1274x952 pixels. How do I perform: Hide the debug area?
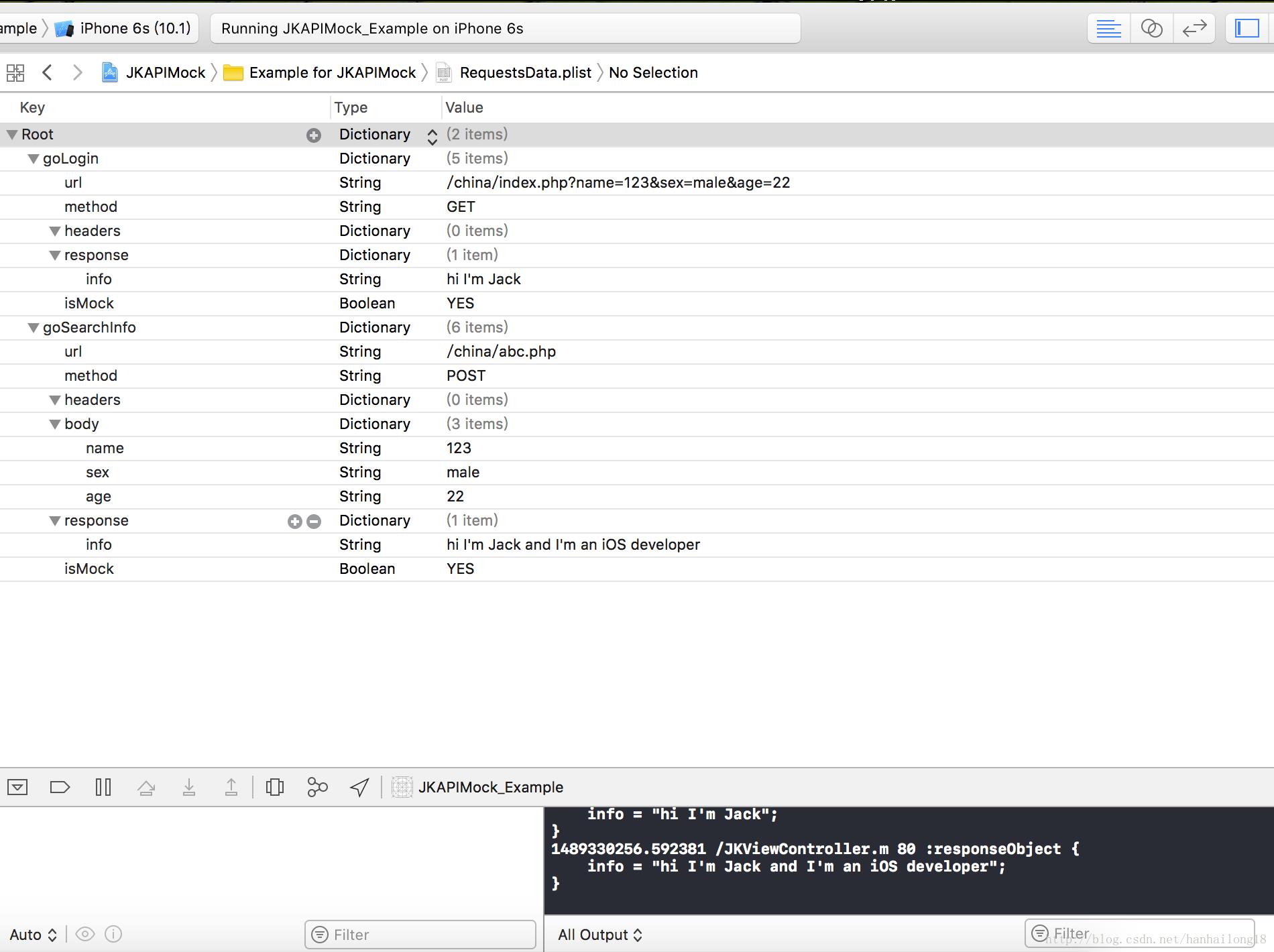17,787
